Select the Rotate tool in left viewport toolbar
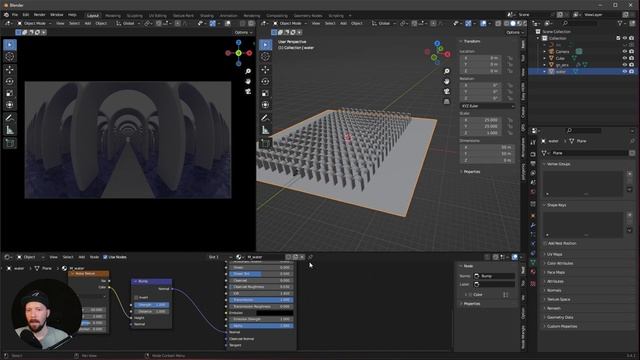The image size is (640, 360). click(x=10, y=82)
